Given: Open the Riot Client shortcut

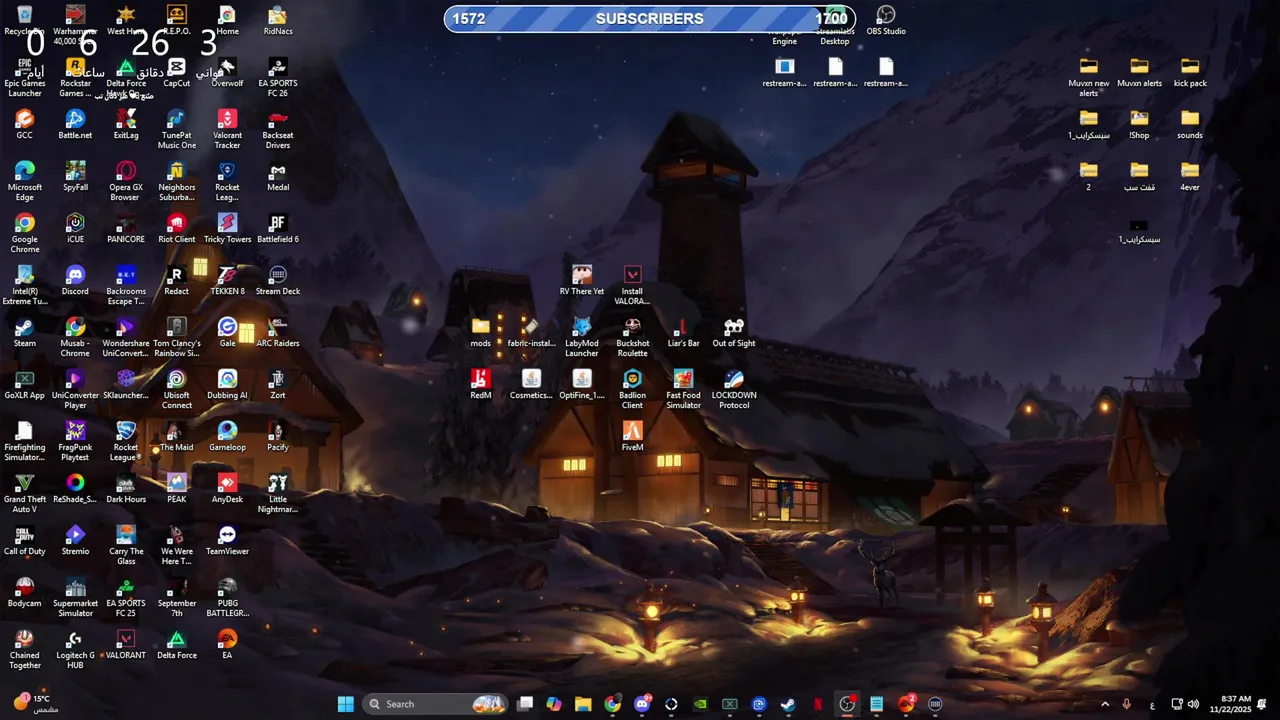Looking at the screenshot, I should [177, 228].
